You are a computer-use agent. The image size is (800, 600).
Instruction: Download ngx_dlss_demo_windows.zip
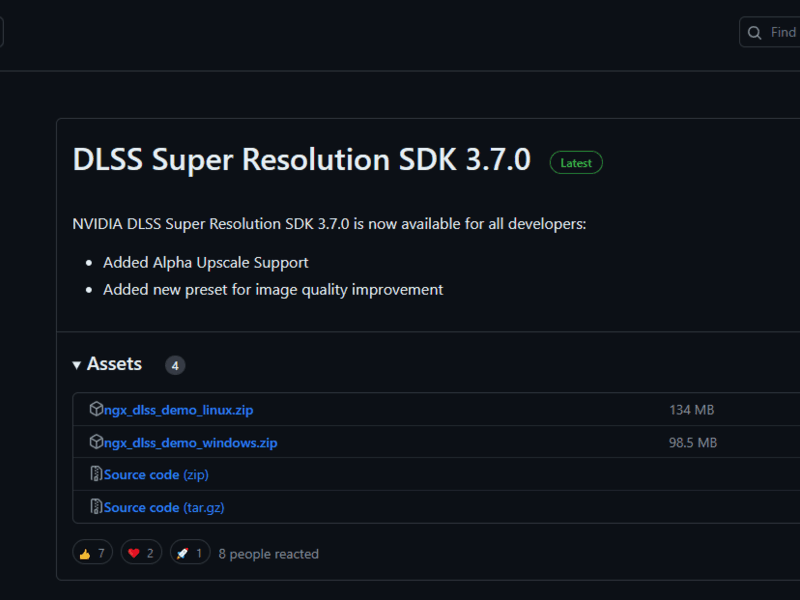(191, 443)
